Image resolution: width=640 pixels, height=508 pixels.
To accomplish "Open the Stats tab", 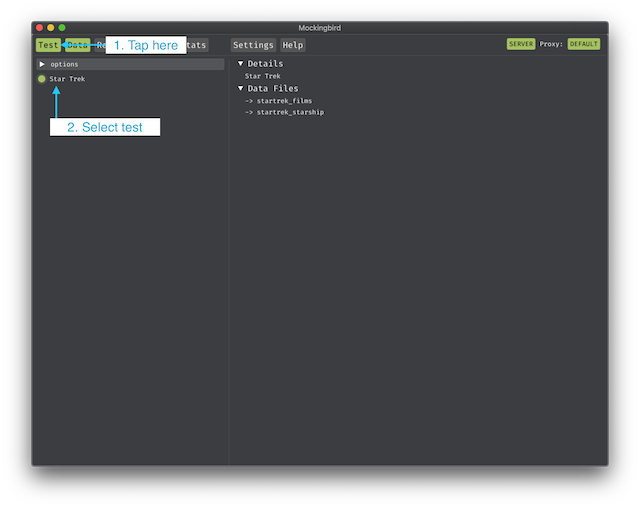I will [197, 45].
